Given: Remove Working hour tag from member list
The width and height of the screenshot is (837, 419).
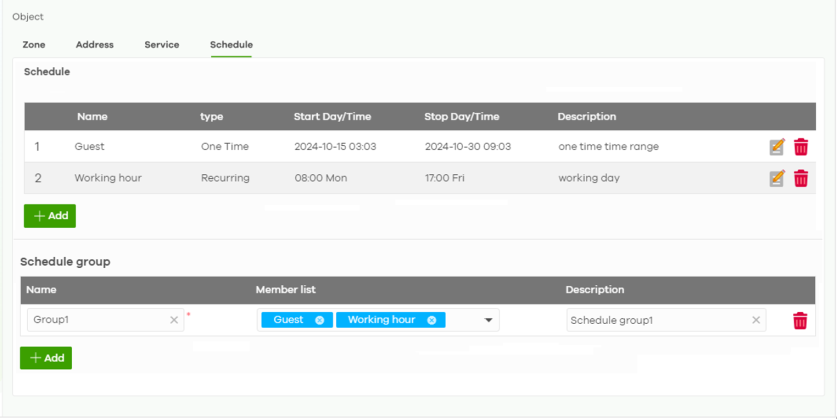Looking at the screenshot, I should click(x=431, y=320).
